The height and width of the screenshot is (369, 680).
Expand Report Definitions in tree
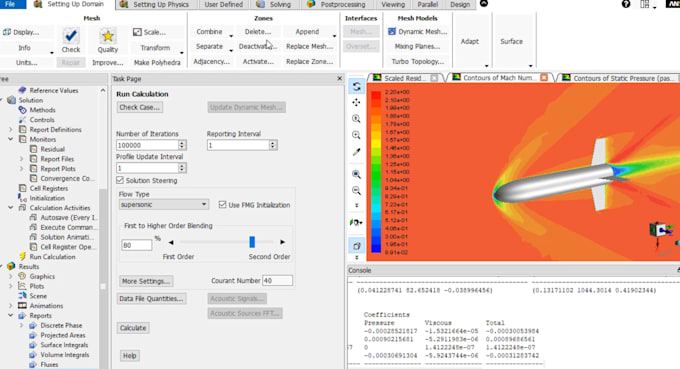tap(11, 130)
